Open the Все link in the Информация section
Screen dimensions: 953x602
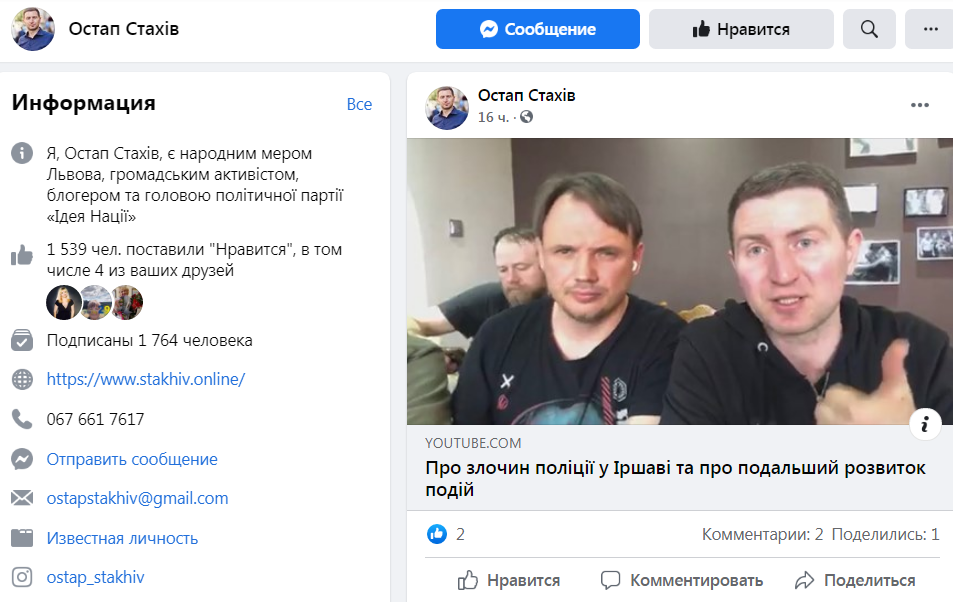(x=359, y=105)
